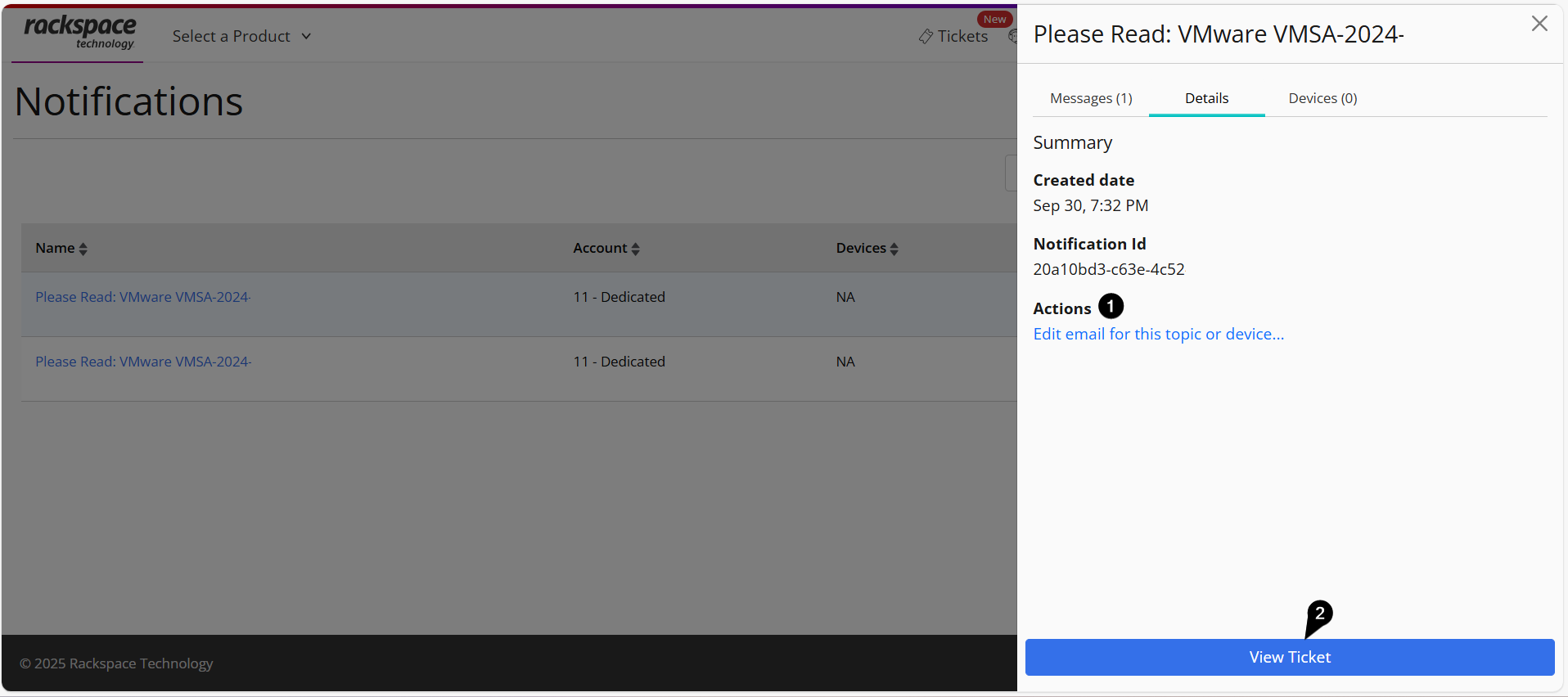Select the Details tab
1568x697 pixels.
pos(1206,98)
